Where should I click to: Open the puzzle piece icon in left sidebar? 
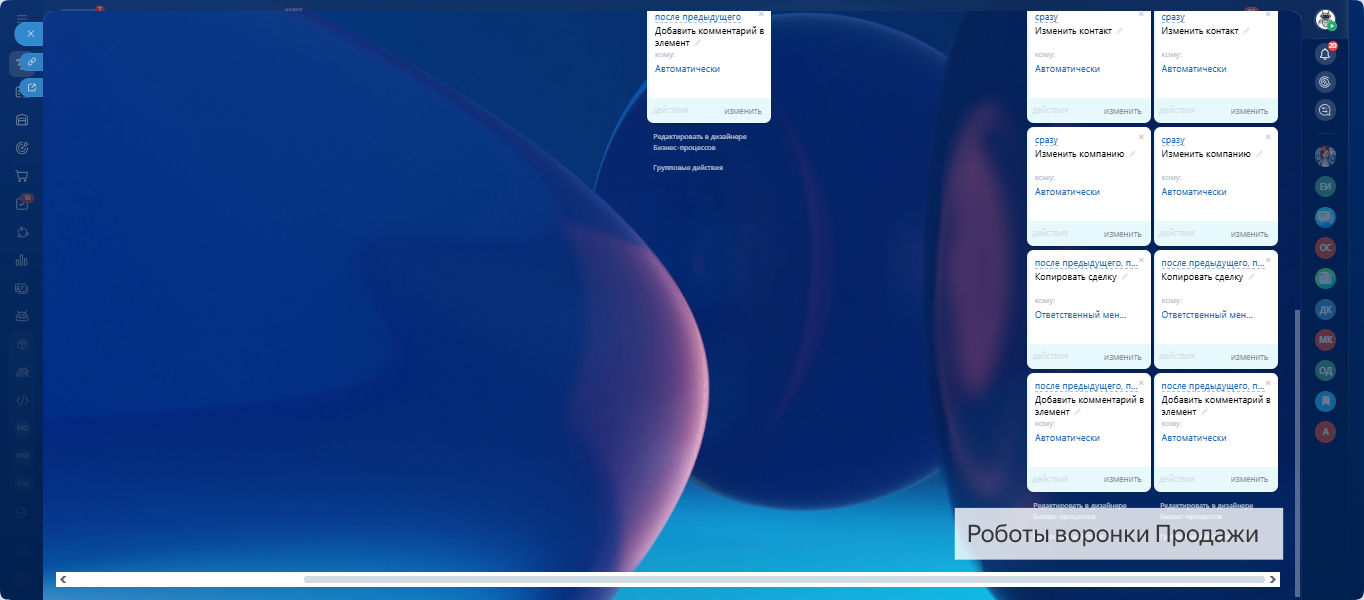pyautogui.click(x=22, y=232)
